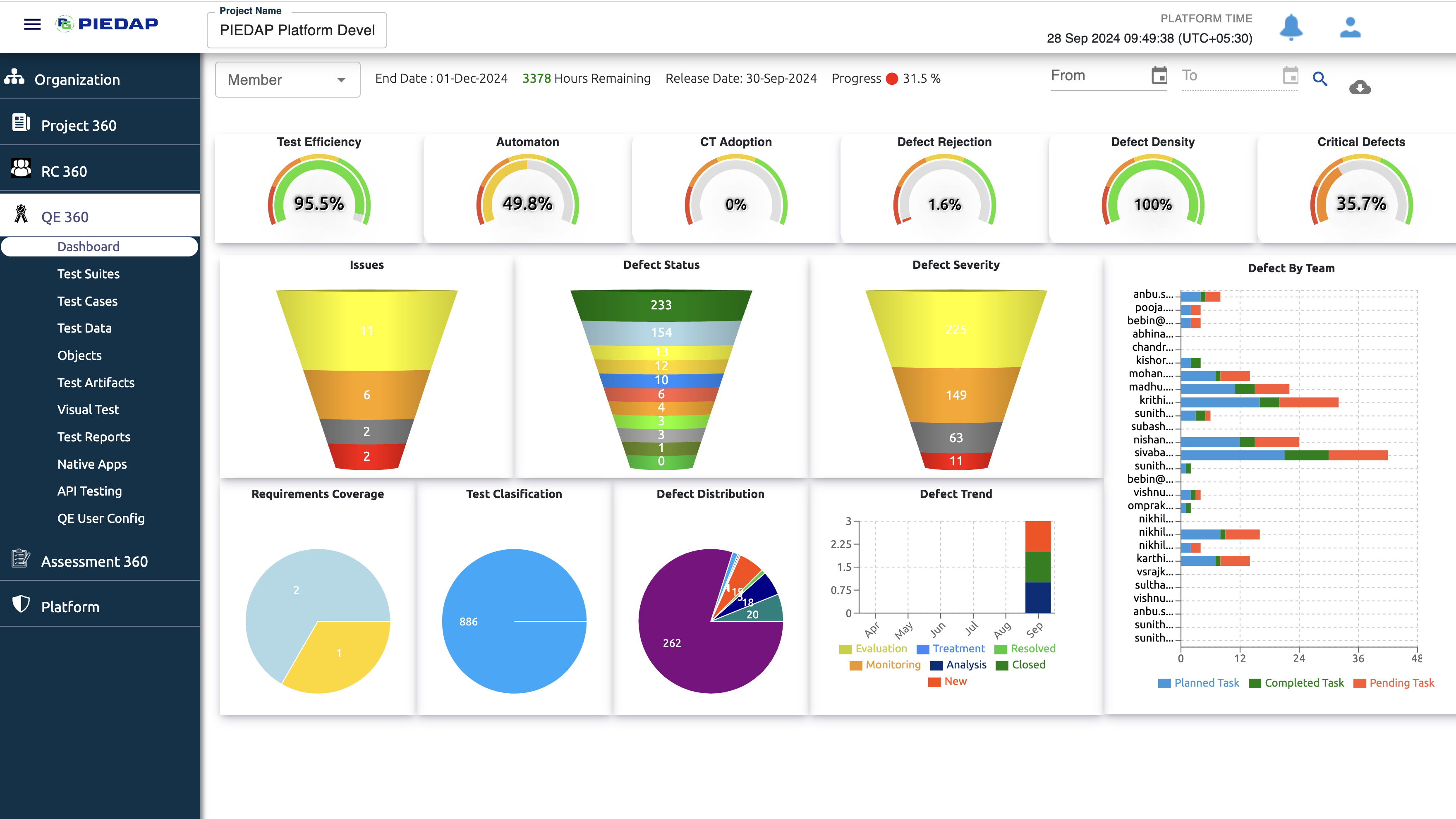The height and width of the screenshot is (819, 1456).
Task: Toggle Analysis legend in Defect Trend
Action: click(958, 665)
